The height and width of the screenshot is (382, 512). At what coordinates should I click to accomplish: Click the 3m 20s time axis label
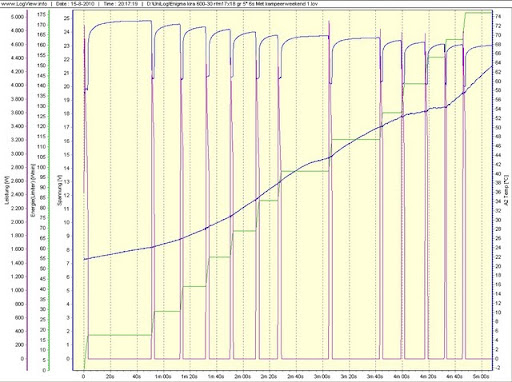click(349, 376)
